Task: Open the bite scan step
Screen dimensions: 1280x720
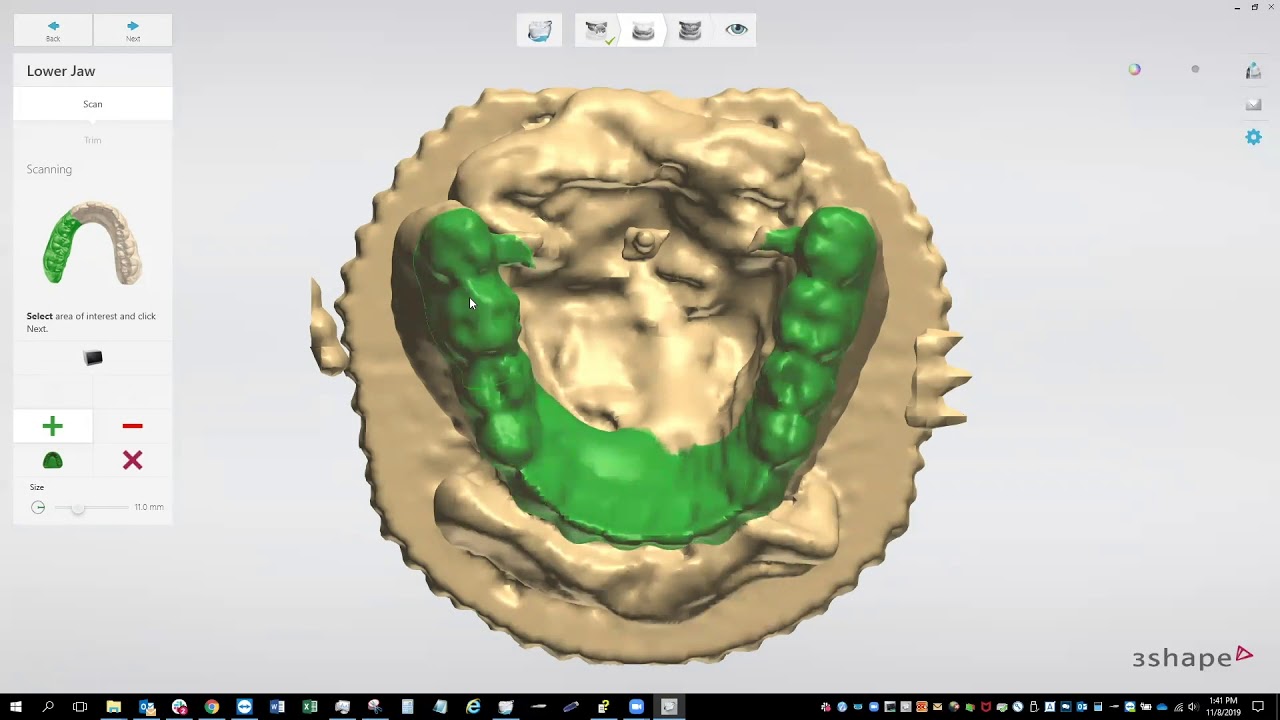Action: 690,30
